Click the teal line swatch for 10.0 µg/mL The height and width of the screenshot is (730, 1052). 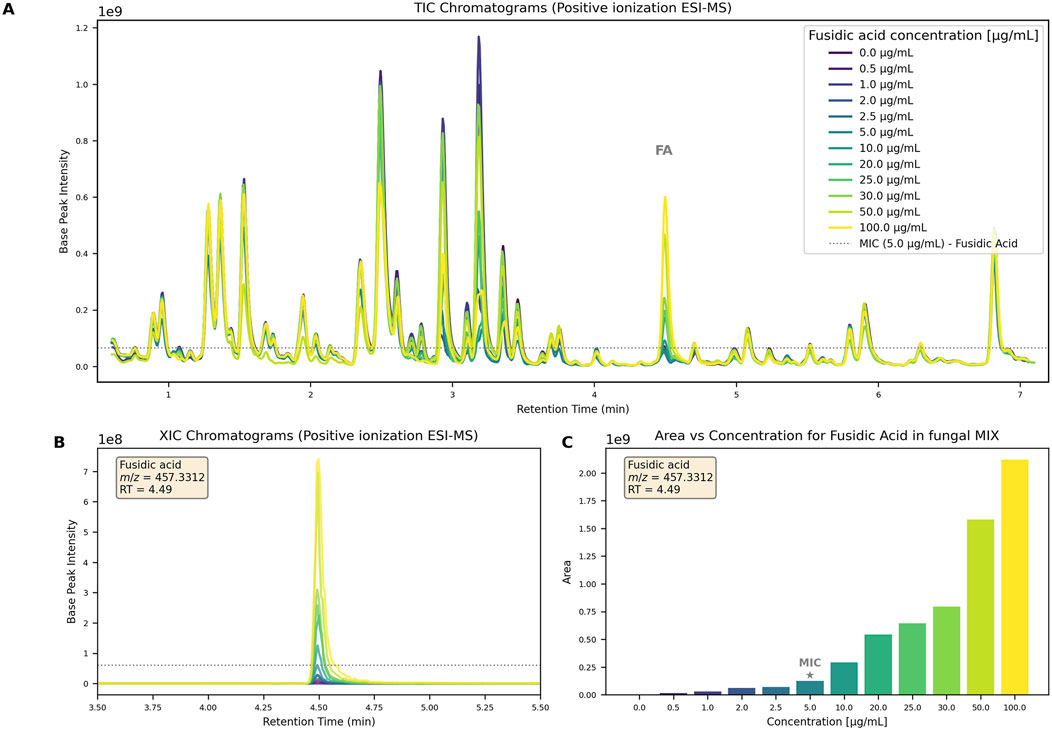coord(840,148)
